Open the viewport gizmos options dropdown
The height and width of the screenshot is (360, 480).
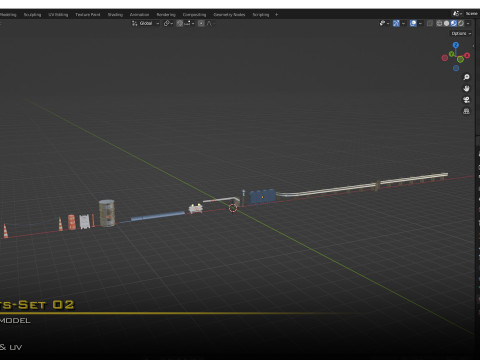pyautogui.click(x=403, y=23)
